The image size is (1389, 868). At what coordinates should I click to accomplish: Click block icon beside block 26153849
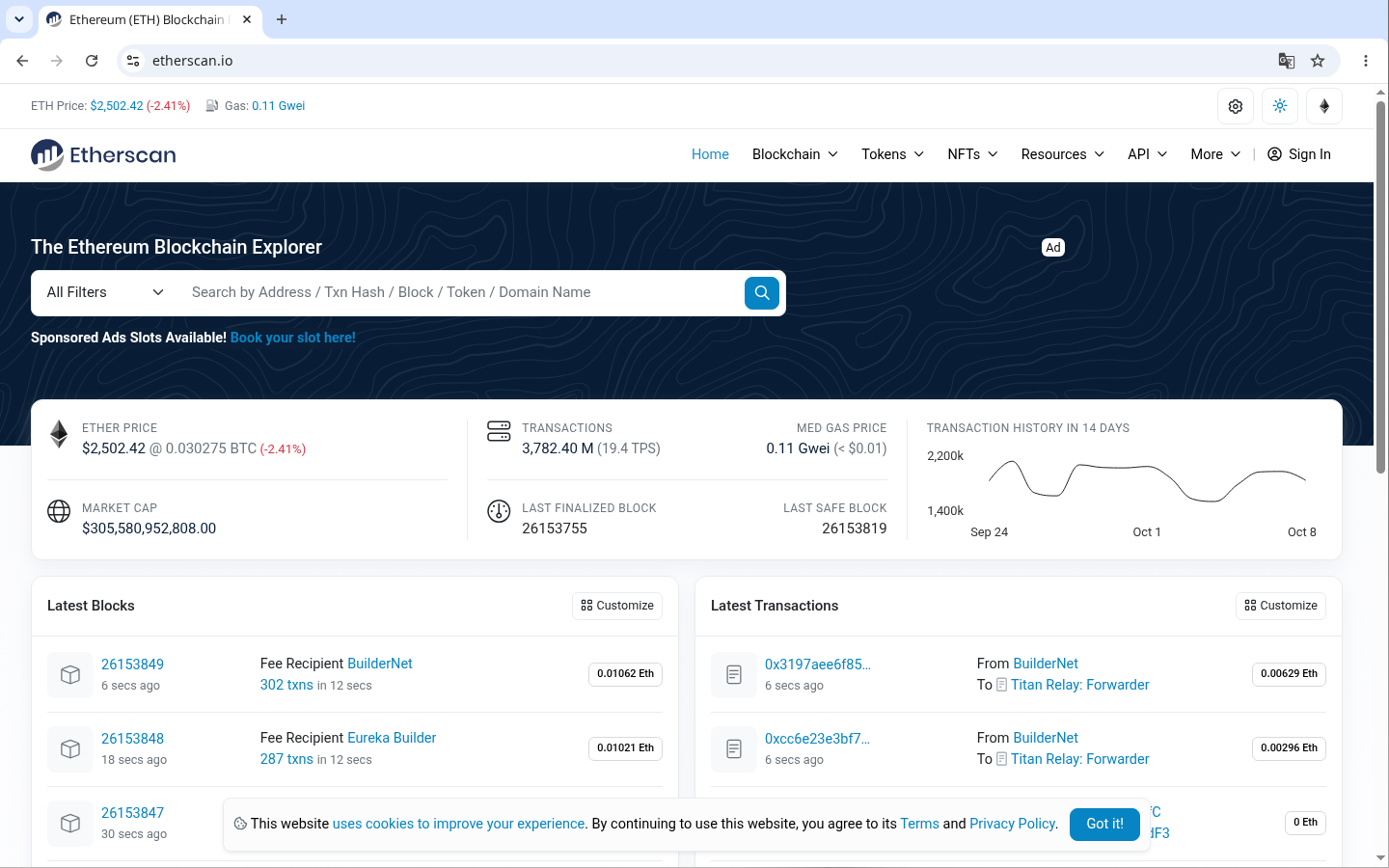pyautogui.click(x=70, y=674)
